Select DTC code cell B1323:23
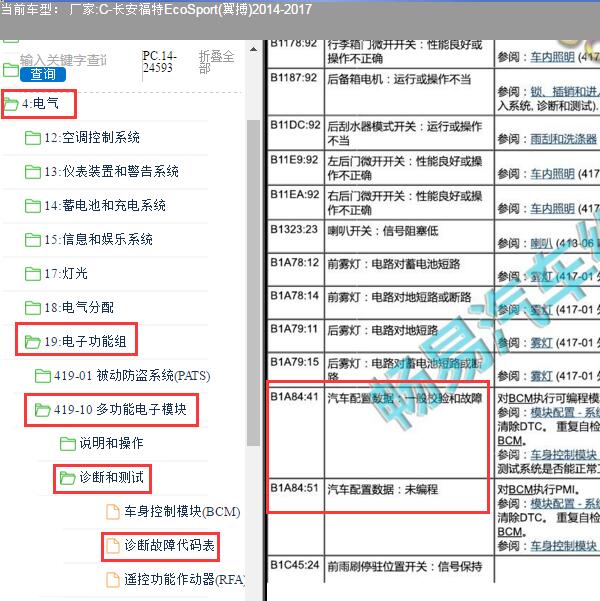 [x=295, y=236]
